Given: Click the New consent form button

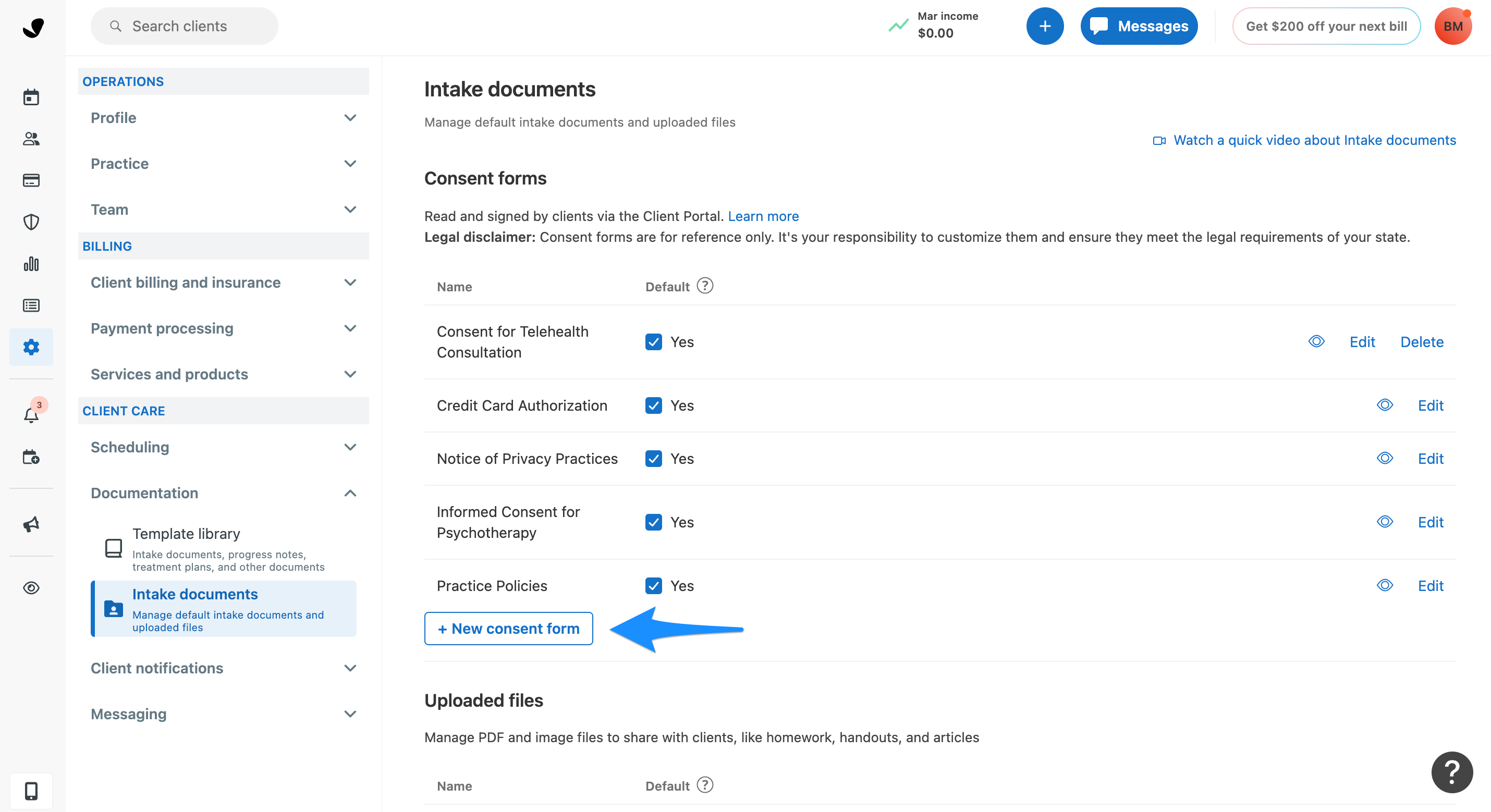Looking at the screenshot, I should click(x=508, y=629).
